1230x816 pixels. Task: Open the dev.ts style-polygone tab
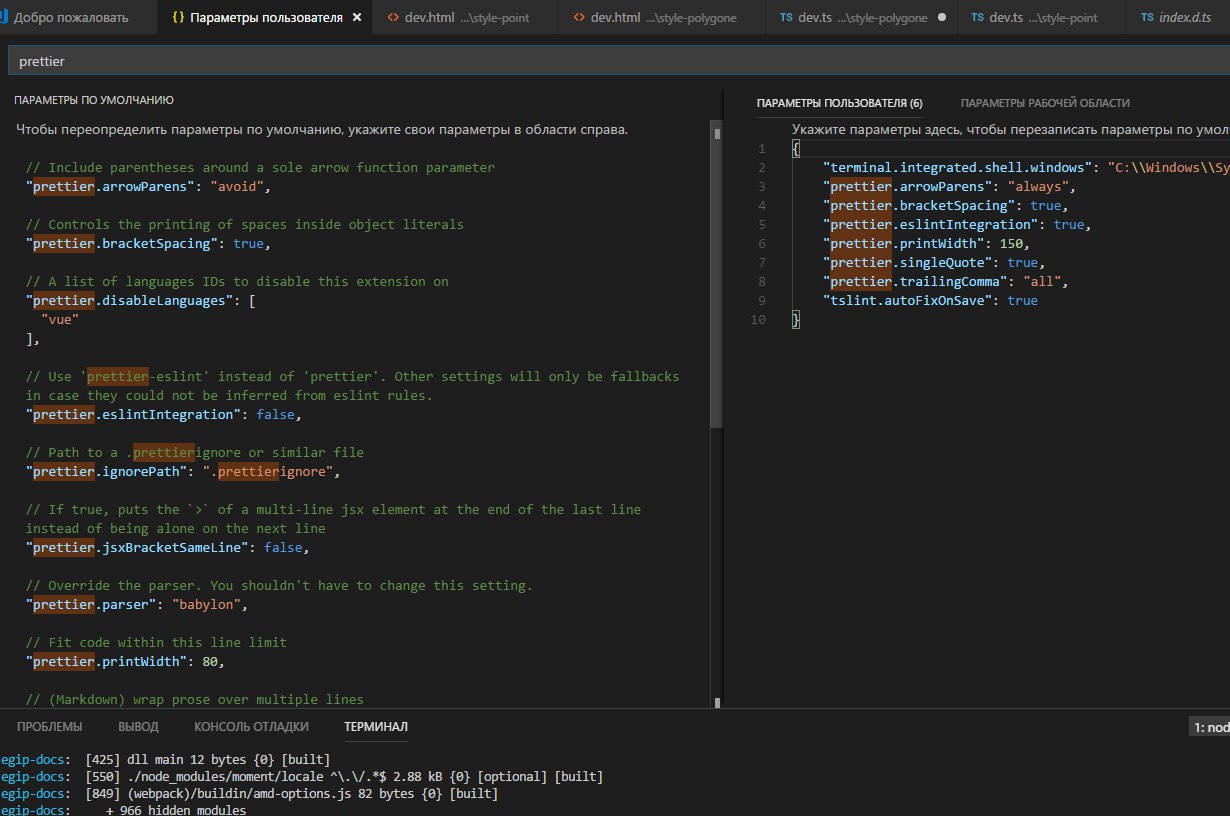(861, 18)
